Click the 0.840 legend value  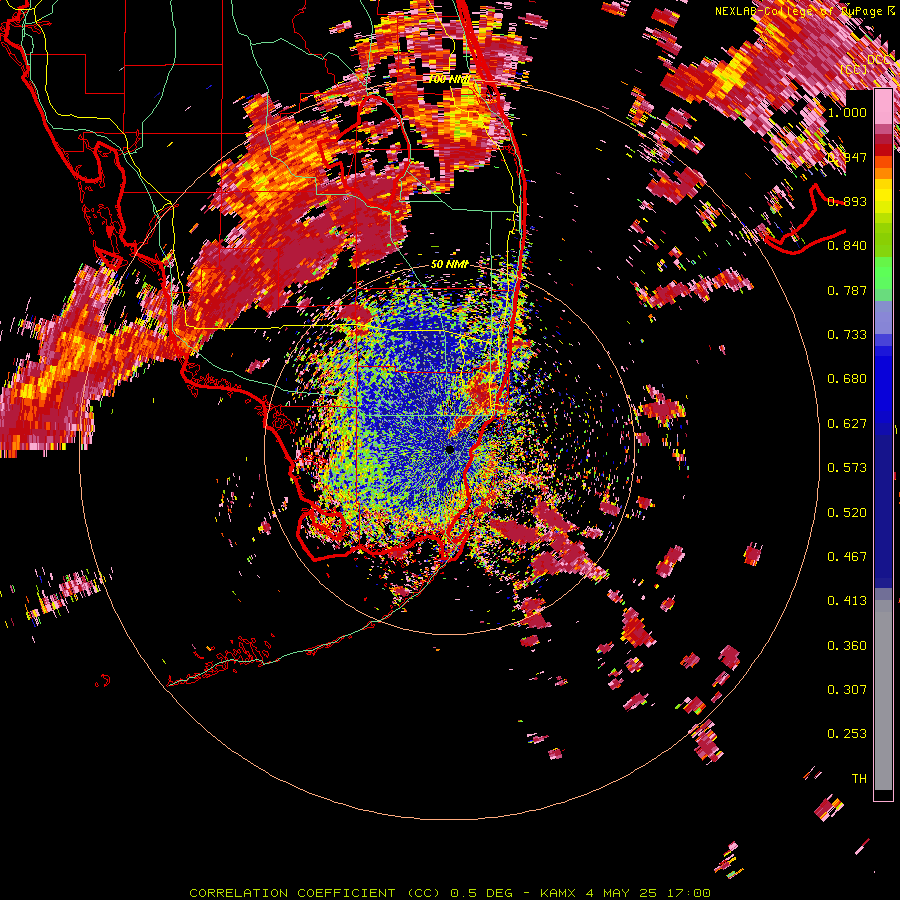click(x=847, y=246)
